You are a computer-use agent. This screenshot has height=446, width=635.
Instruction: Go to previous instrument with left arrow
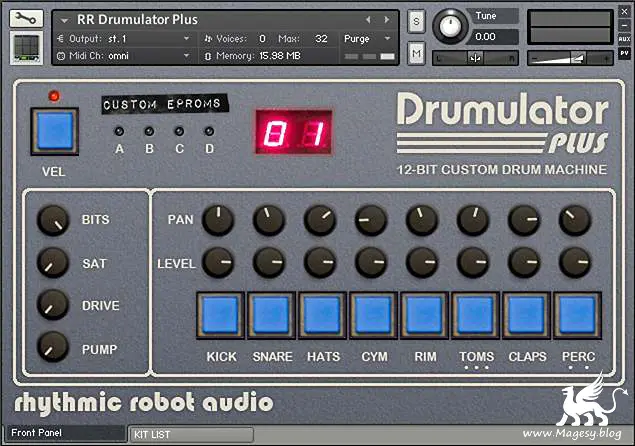click(x=368, y=19)
